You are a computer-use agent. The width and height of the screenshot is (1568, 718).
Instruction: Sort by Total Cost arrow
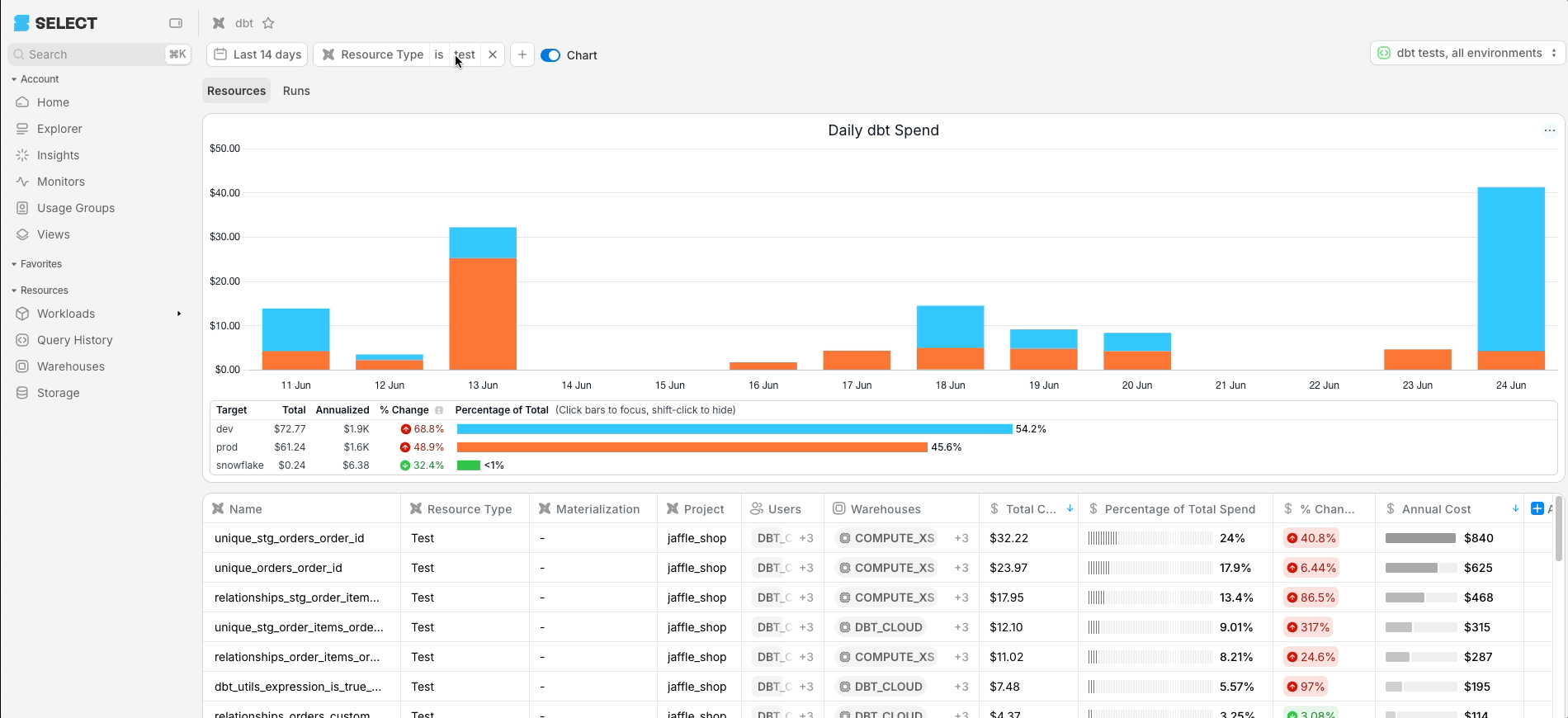pyautogui.click(x=1070, y=508)
